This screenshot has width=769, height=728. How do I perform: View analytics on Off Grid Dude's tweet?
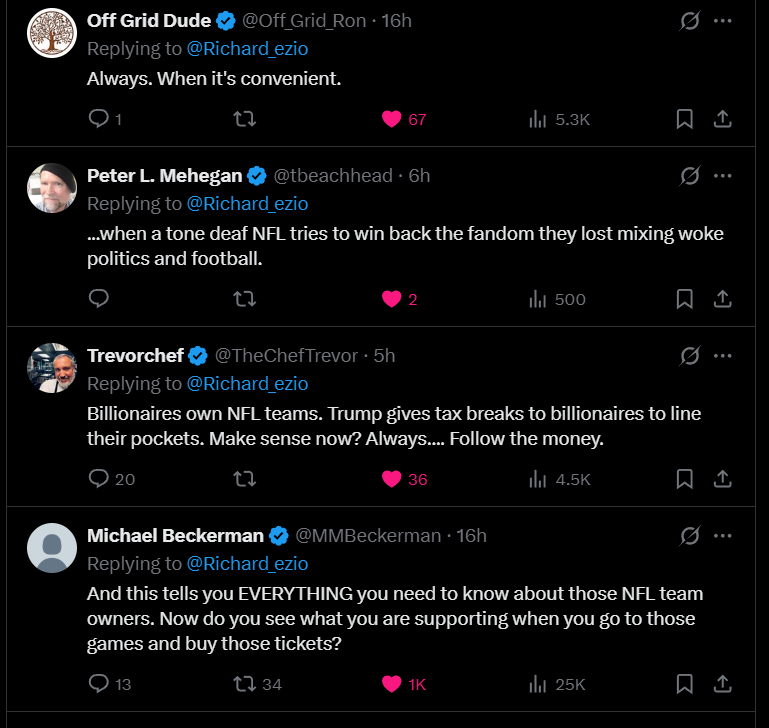[537, 119]
